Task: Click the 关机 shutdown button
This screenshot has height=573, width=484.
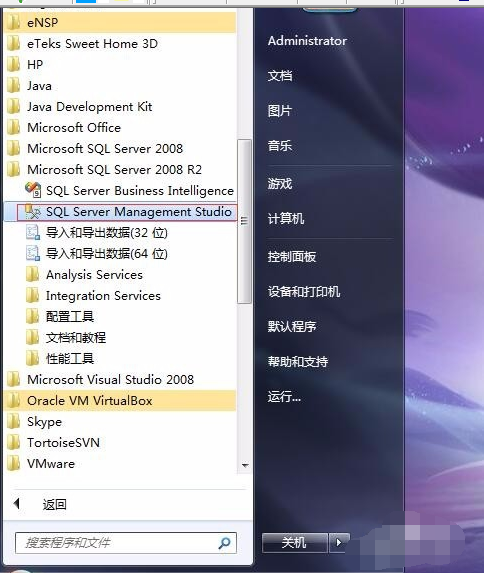Action: click(x=295, y=542)
